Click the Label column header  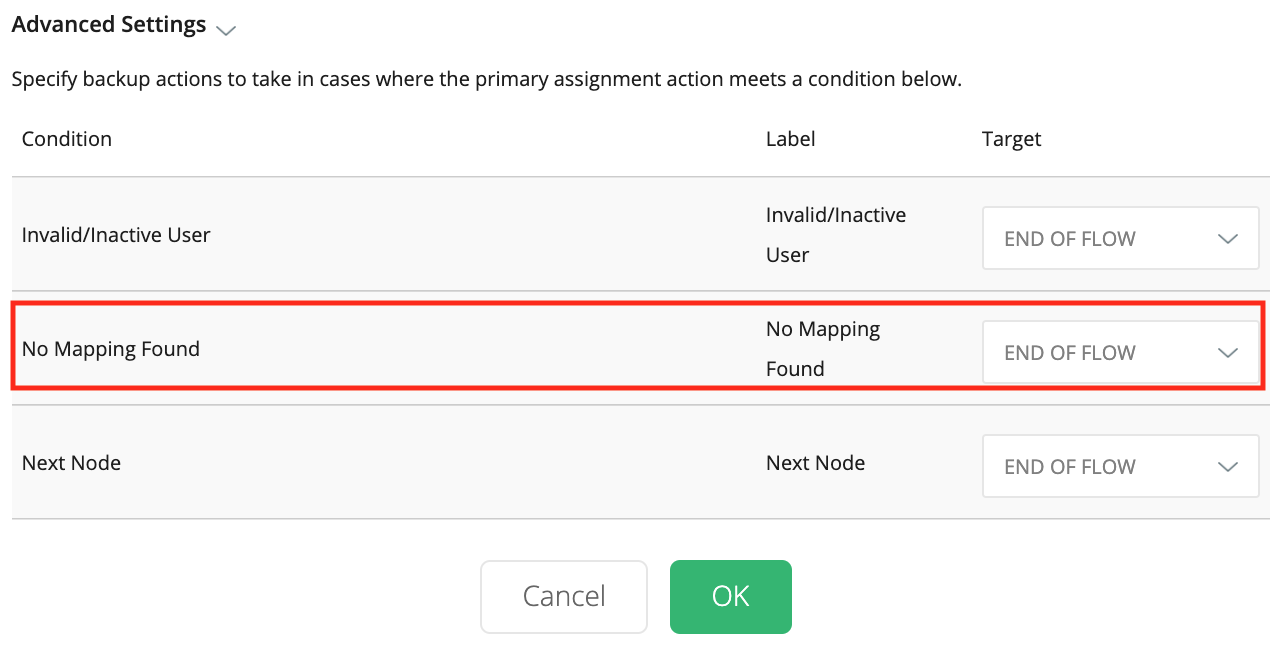790,139
